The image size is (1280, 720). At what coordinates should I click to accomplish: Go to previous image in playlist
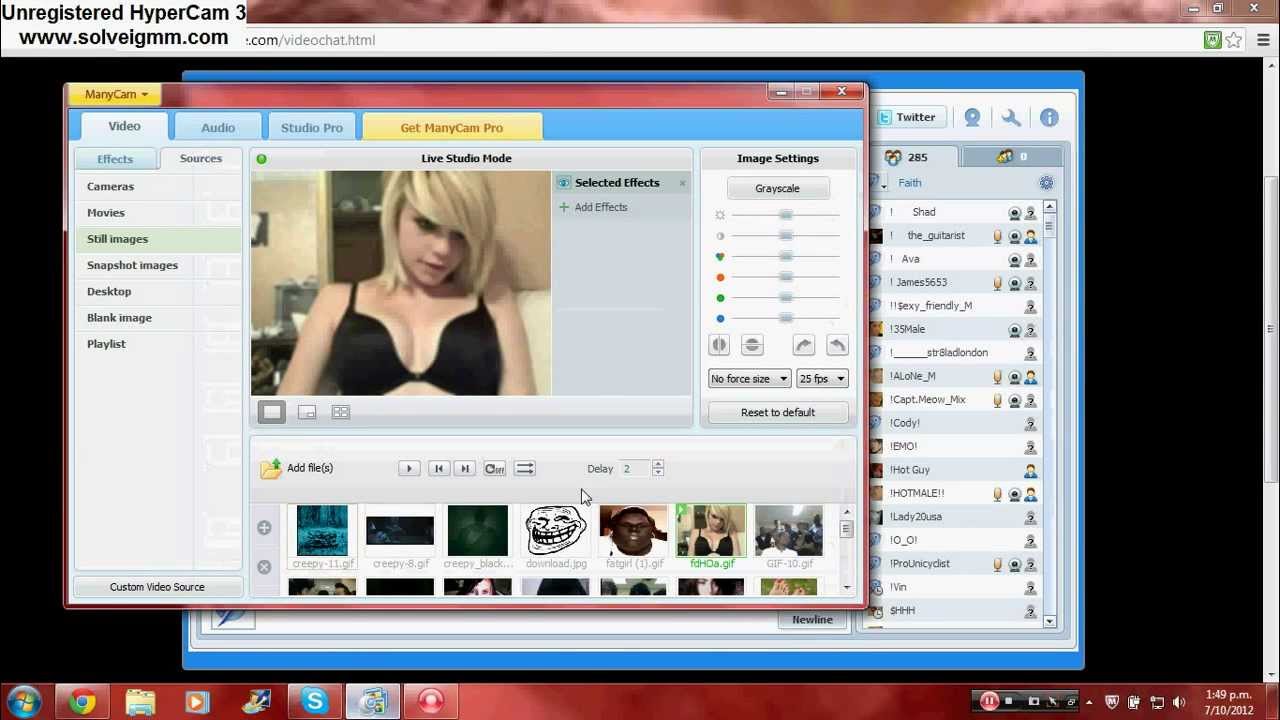coord(438,468)
